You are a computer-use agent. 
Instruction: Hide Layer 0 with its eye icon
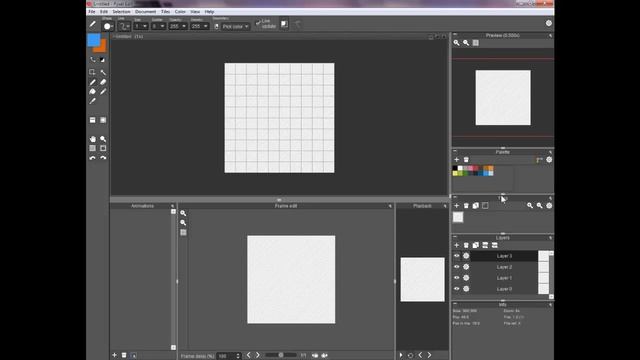457,289
